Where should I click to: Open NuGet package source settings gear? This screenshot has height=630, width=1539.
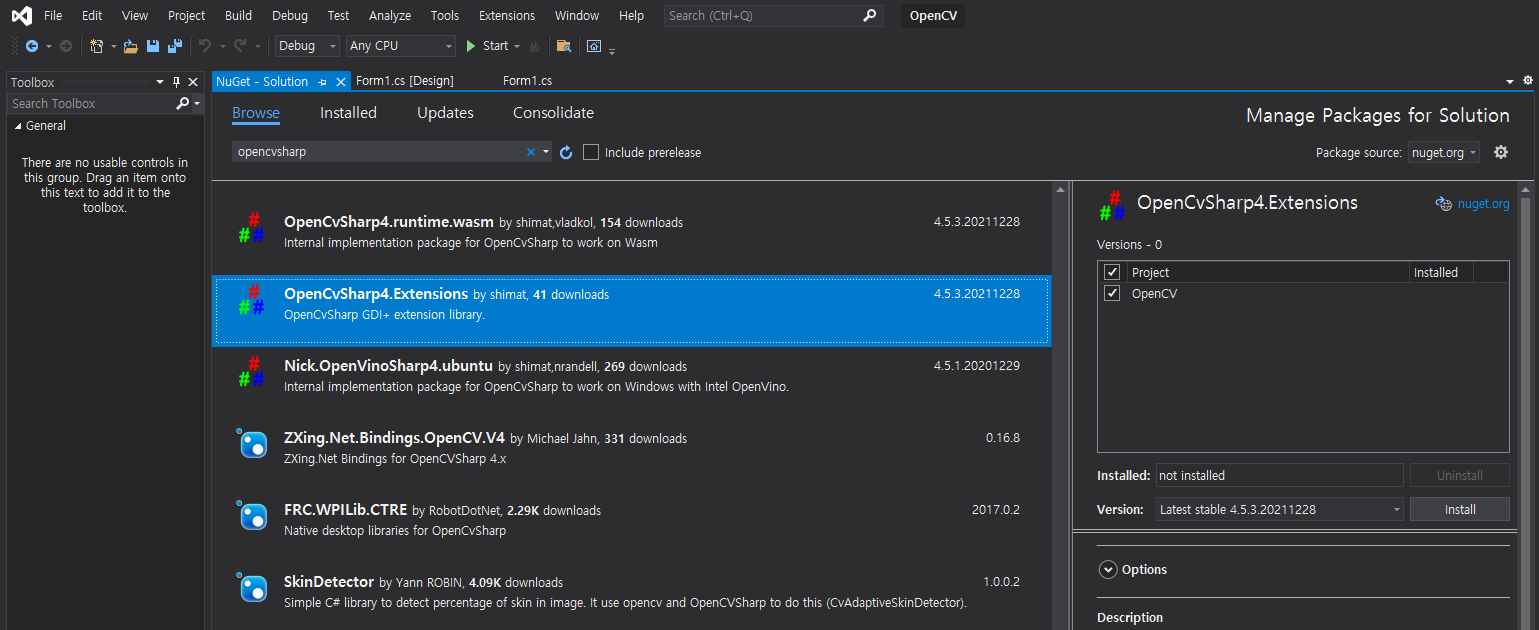(x=1500, y=152)
